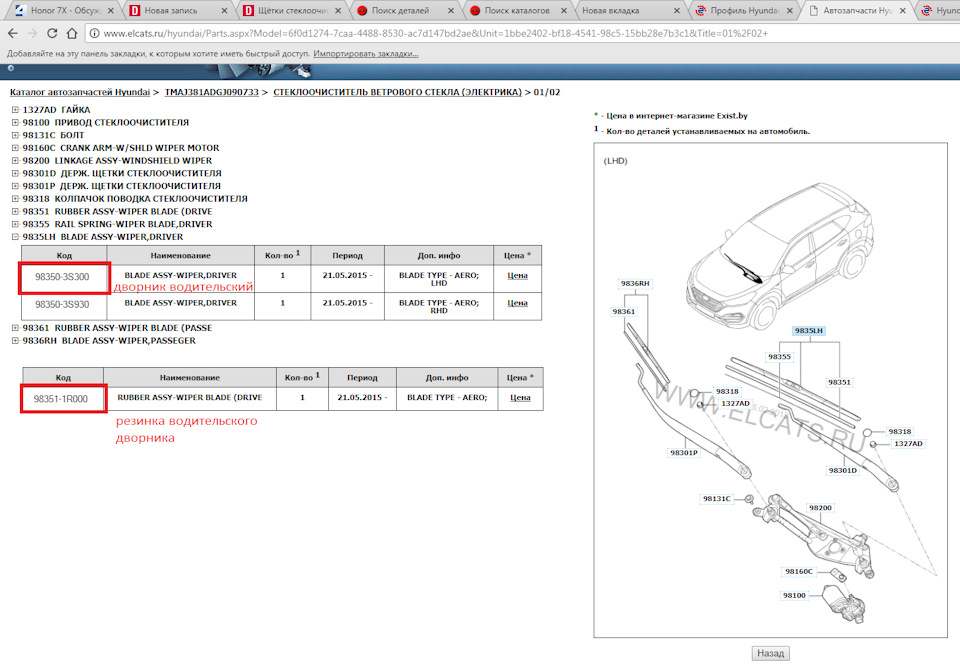Close the Новая запись tab

point(224,10)
